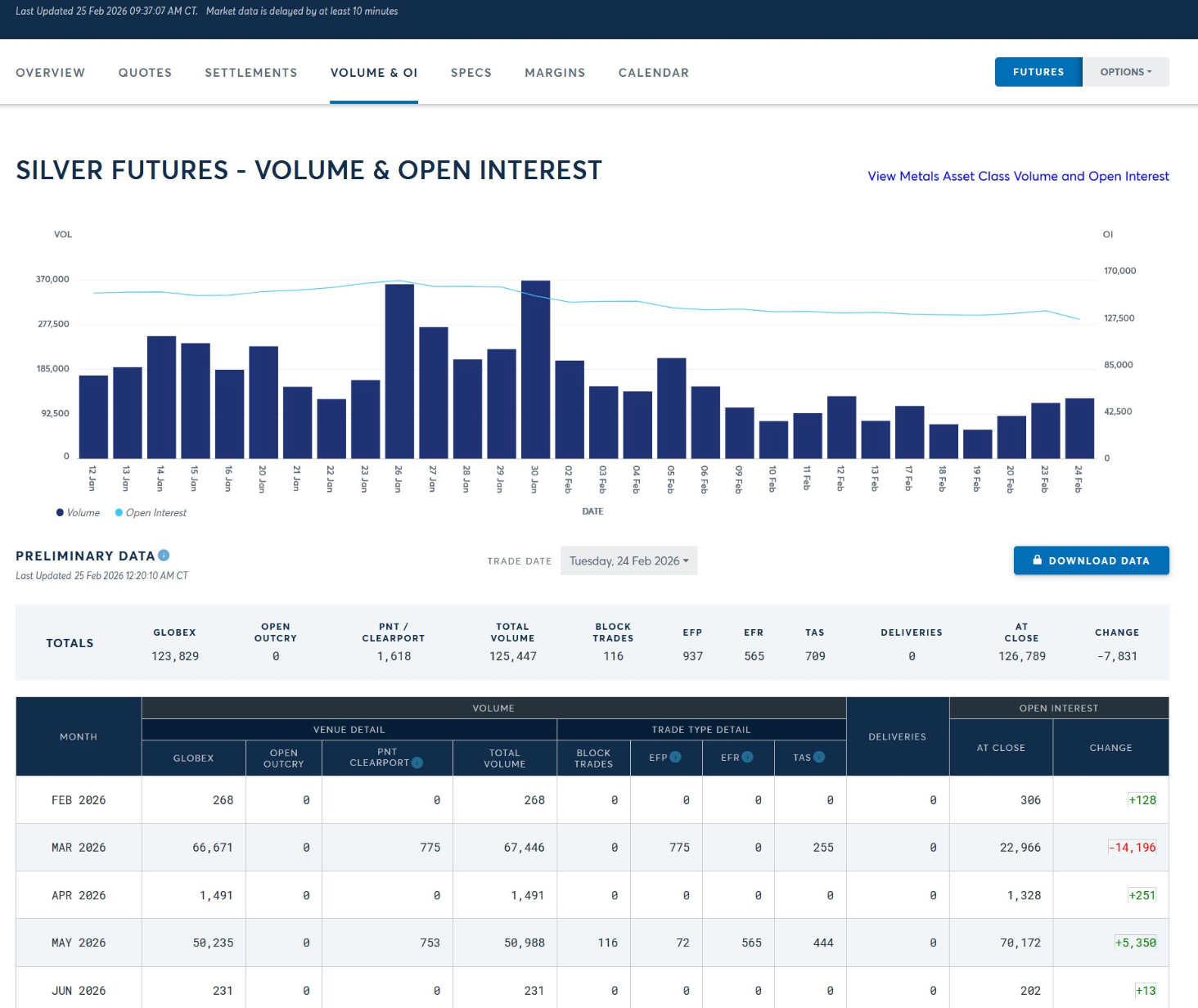Screen dimensions: 1198x1008
Task: Select the MAR 2026 table row
Action: click(79, 848)
